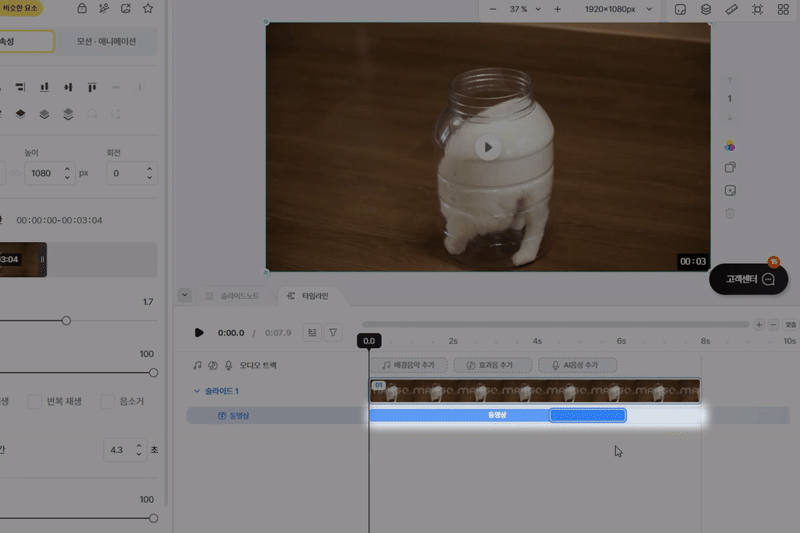Play the timeline with the play button
The width and height of the screenshot is (800, 533).
[199, 332]
